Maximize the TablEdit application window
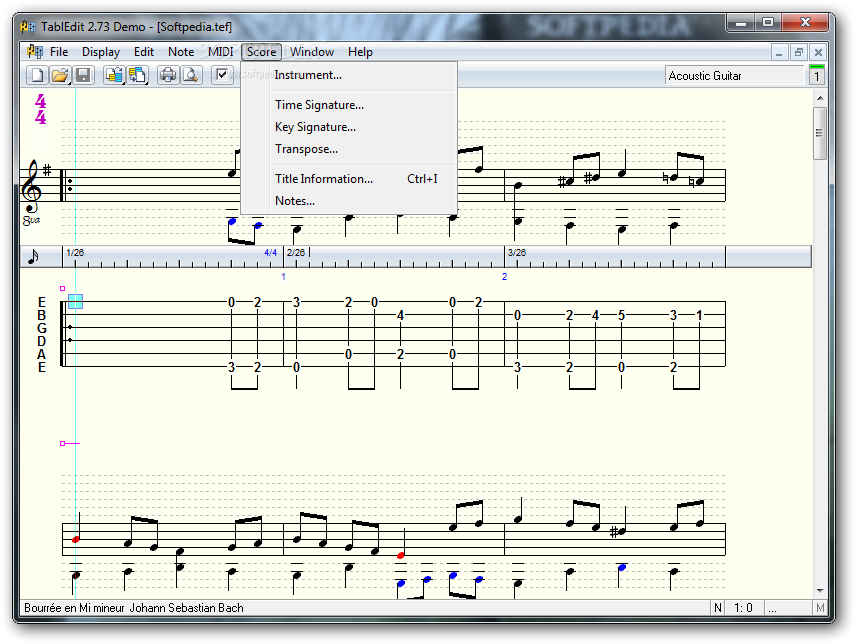Viewport: 856px width, 644px height. tap(768, 22)
